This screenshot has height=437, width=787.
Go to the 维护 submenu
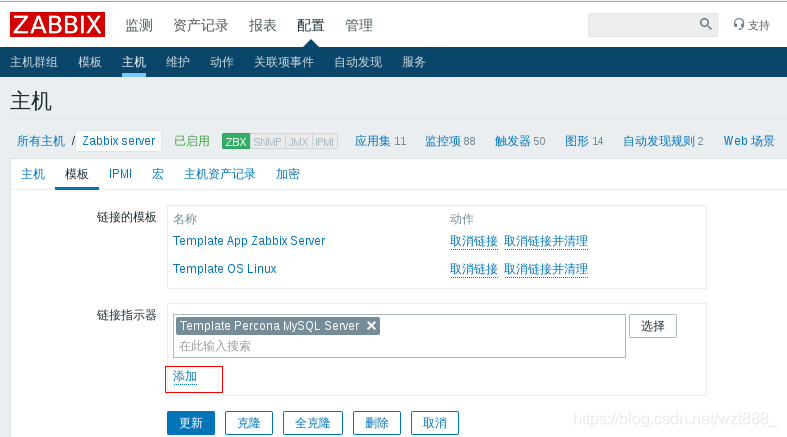[178, 62]
